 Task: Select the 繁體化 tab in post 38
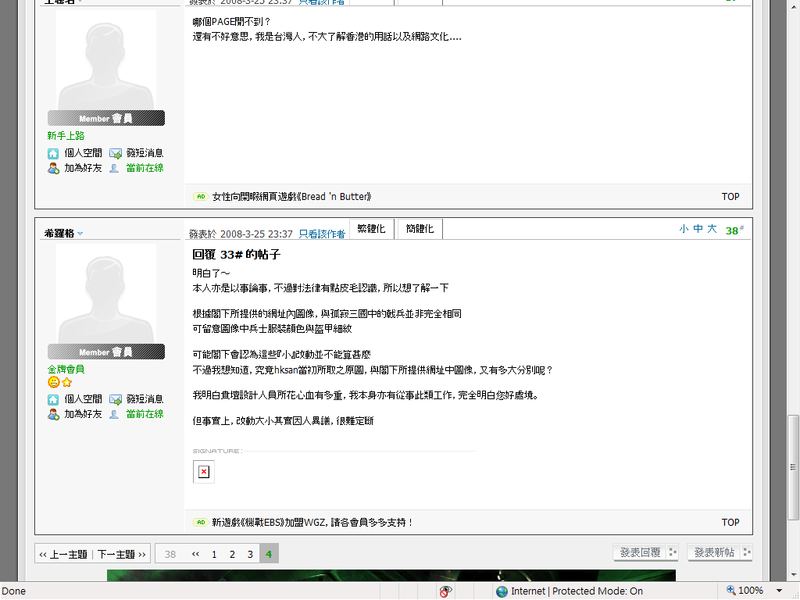point(371,229)
